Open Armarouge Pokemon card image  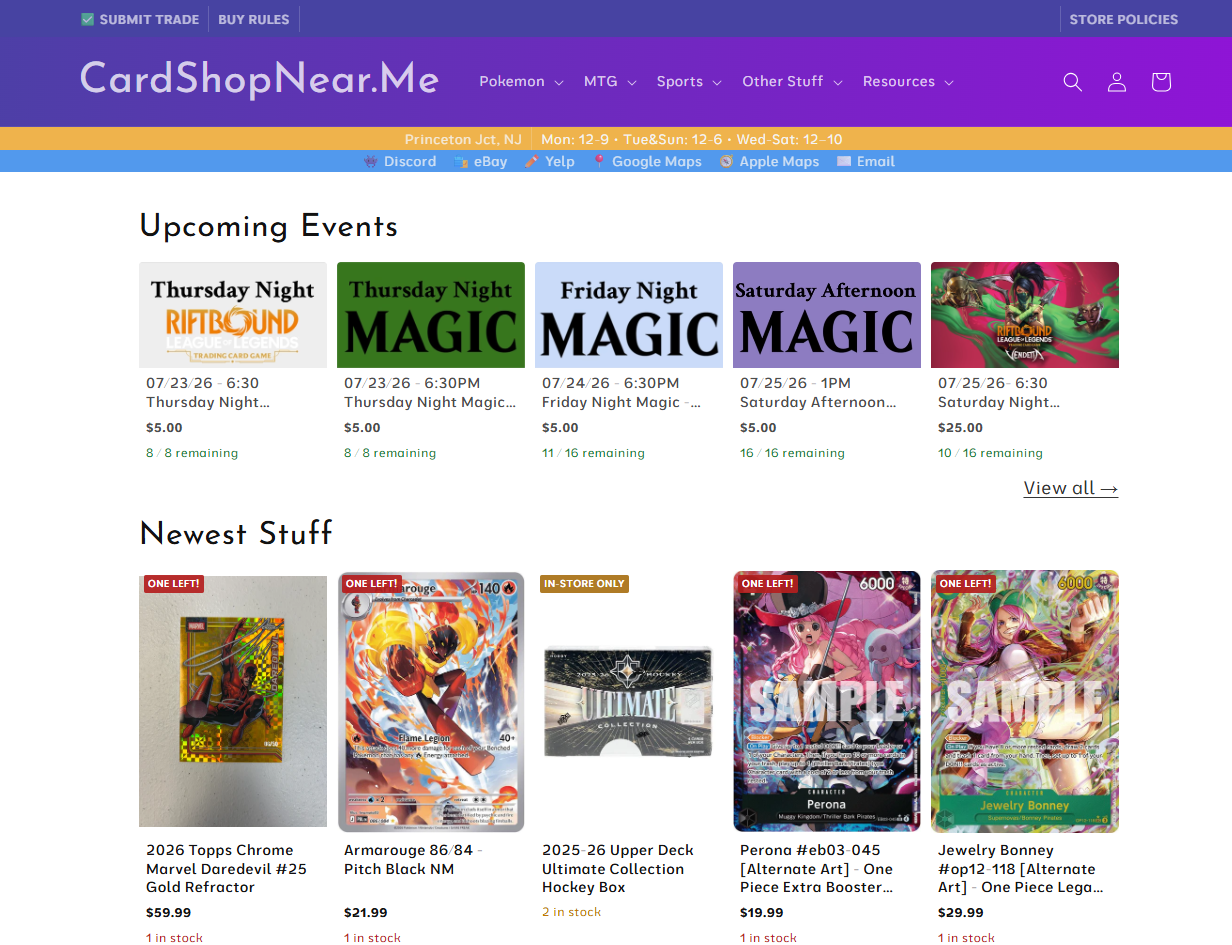pos(431,701)
